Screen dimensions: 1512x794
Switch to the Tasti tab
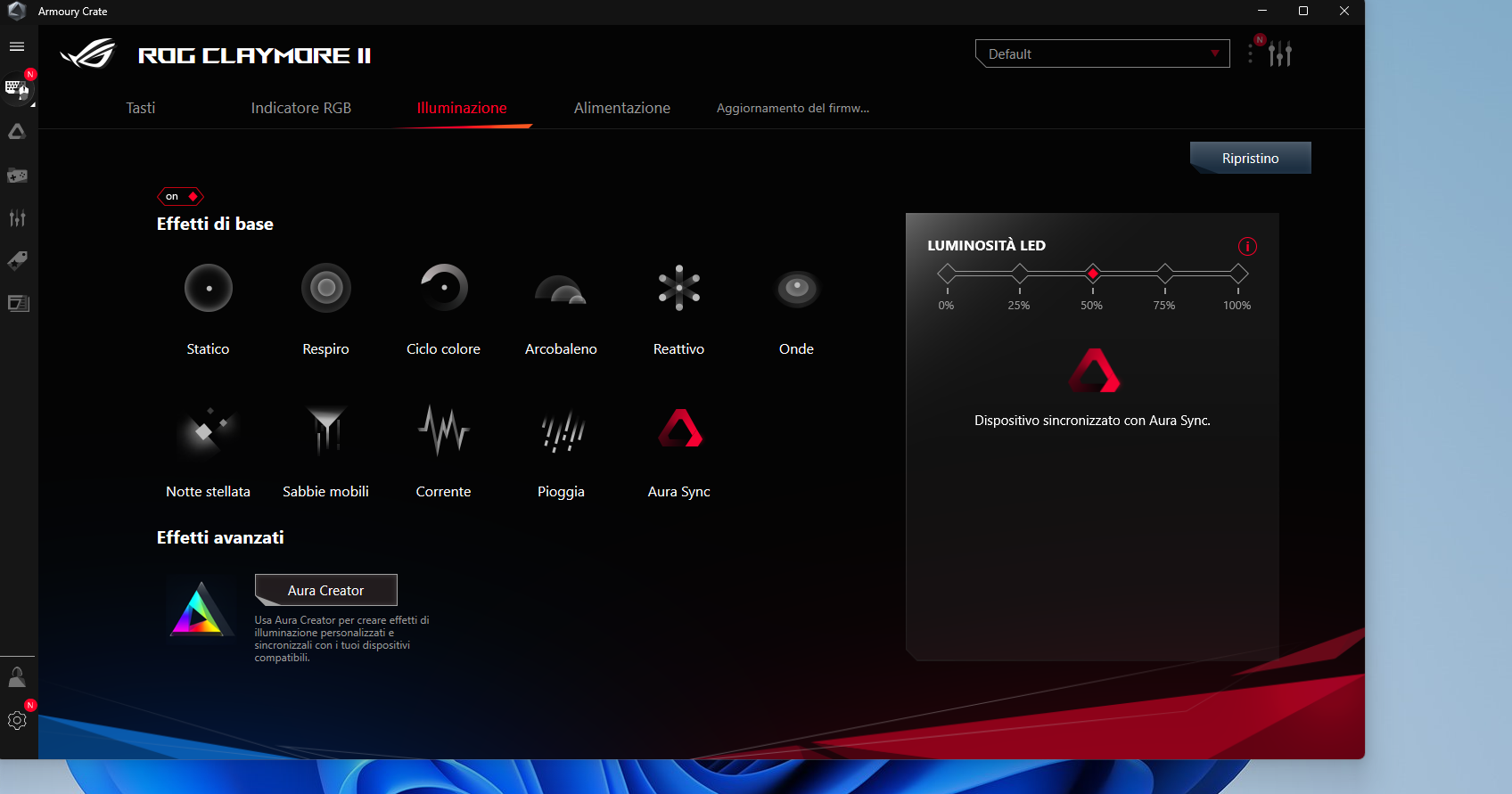pyautogui.click(x=141, y=108)
